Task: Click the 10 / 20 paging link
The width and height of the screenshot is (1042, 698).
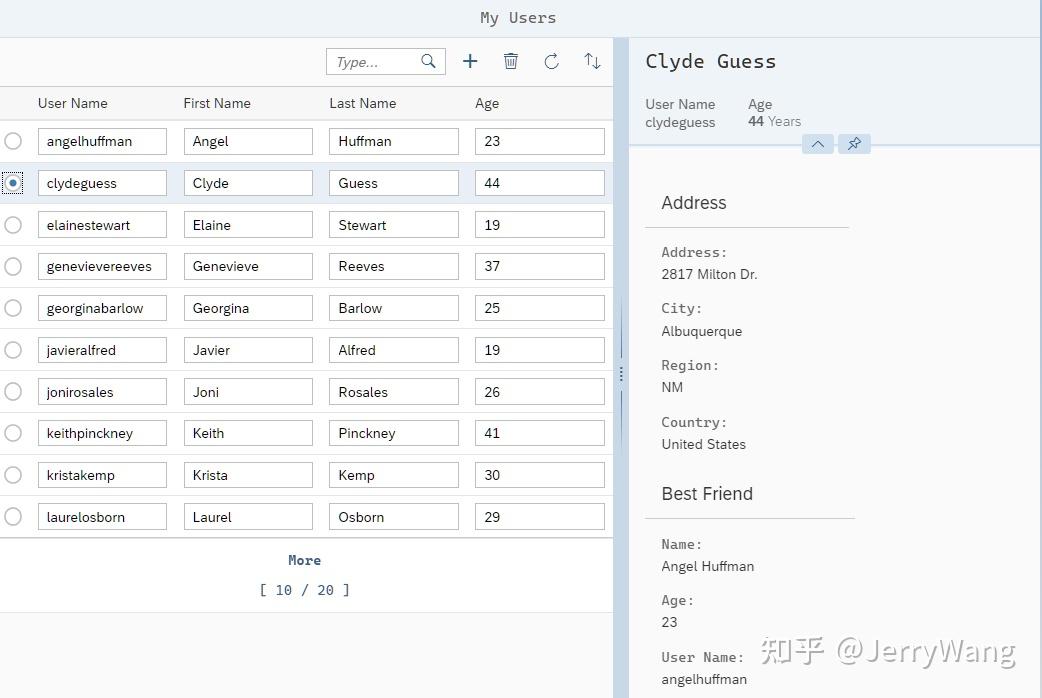Action: tap(304, 590)
